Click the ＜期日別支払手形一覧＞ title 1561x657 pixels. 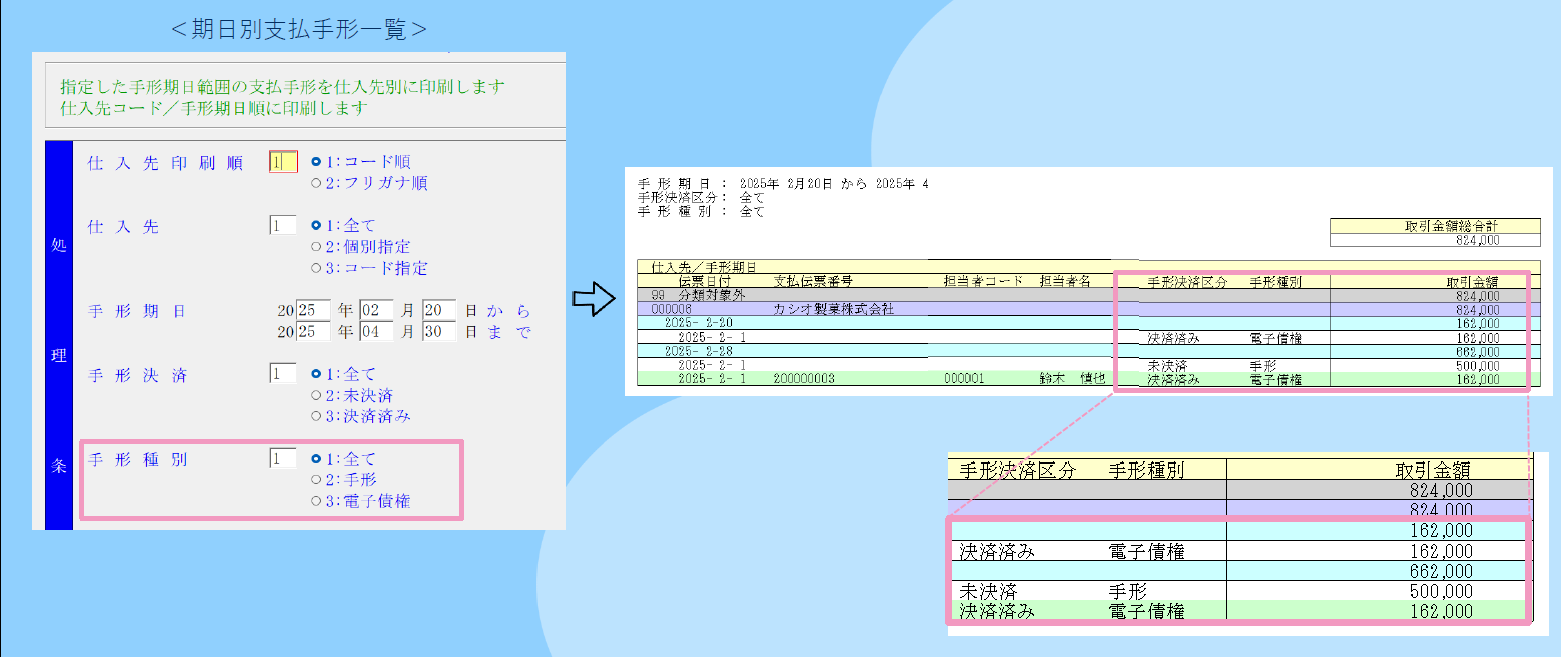[x=299, y=30]
